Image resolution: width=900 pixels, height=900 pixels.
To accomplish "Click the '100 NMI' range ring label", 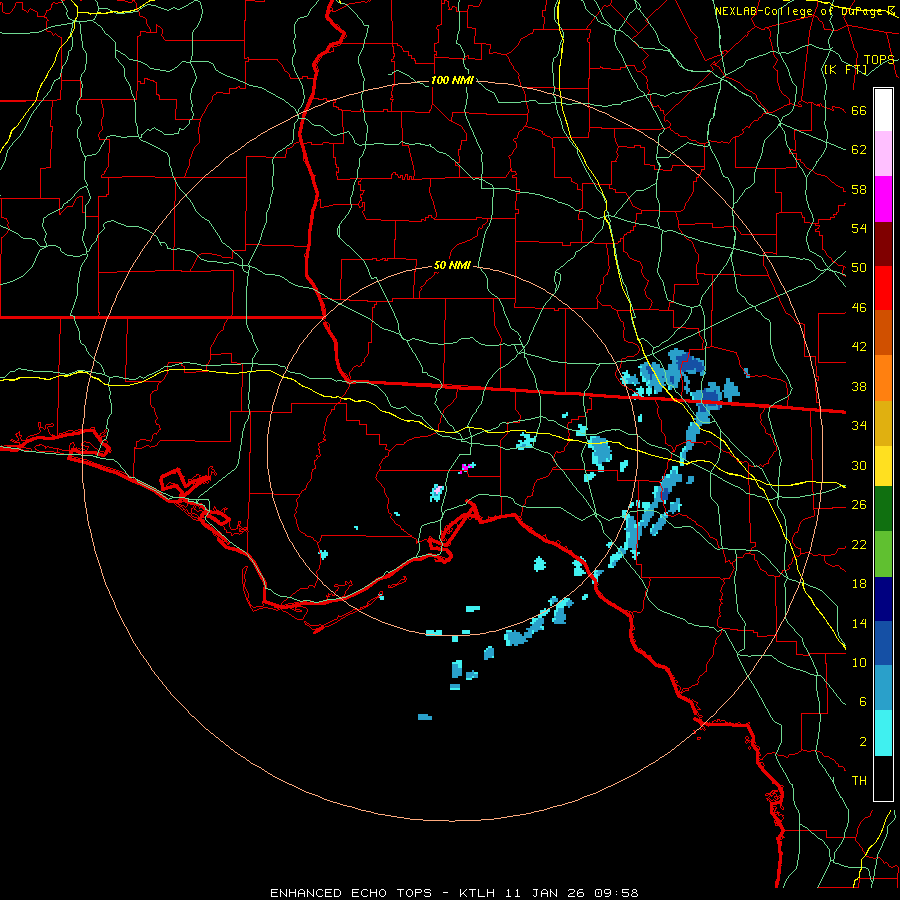I will point(452,80).
